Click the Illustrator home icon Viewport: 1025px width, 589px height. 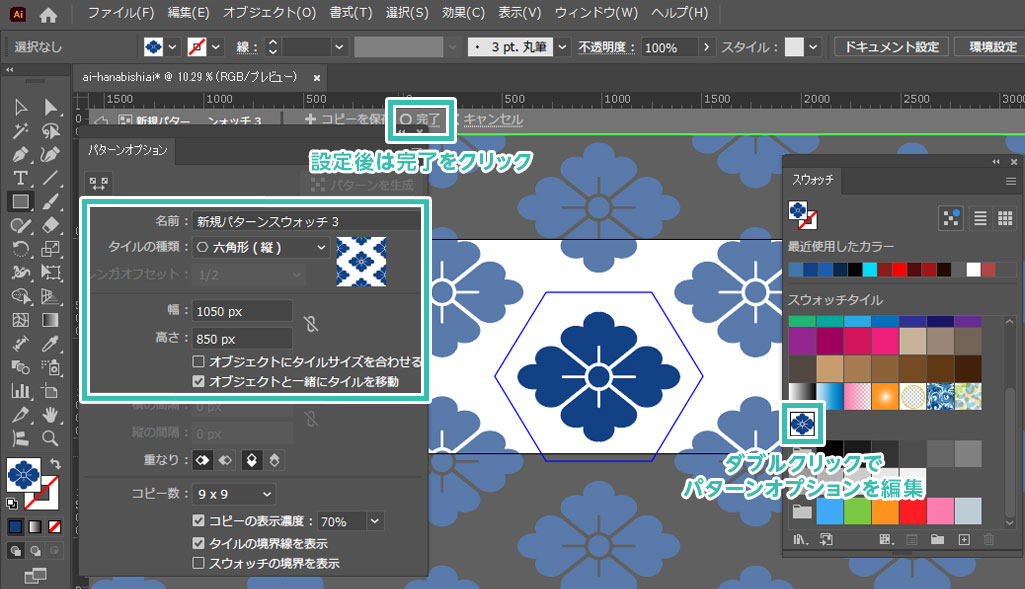tap(48, 14)
